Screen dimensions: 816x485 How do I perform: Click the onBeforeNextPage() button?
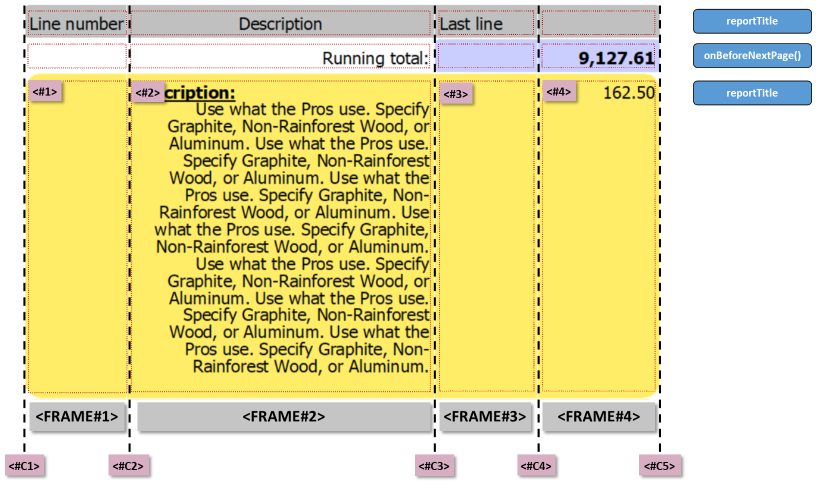tap(752, 56)
